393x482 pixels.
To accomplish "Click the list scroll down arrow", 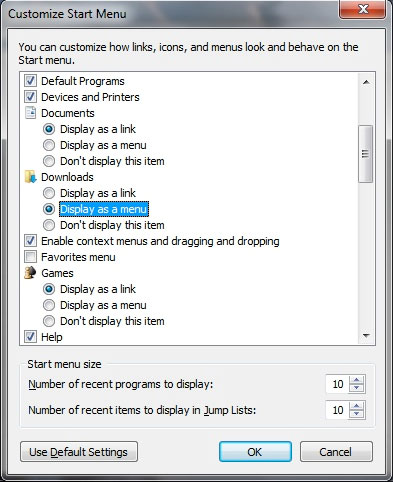I will (x=366, y=335).
